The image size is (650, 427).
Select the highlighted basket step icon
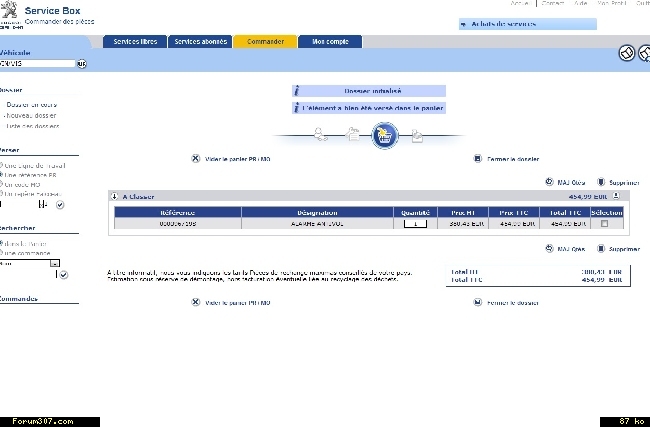click(385, 136)
